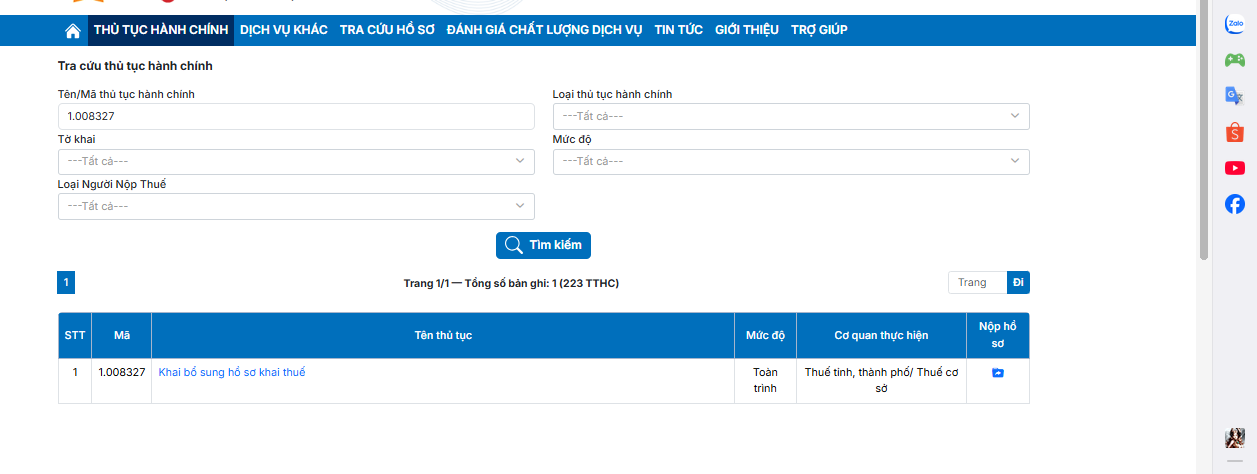Expand the Tờ khai dropdown
This screenshot has width=1257, height=474.
[x=296, y=161]
